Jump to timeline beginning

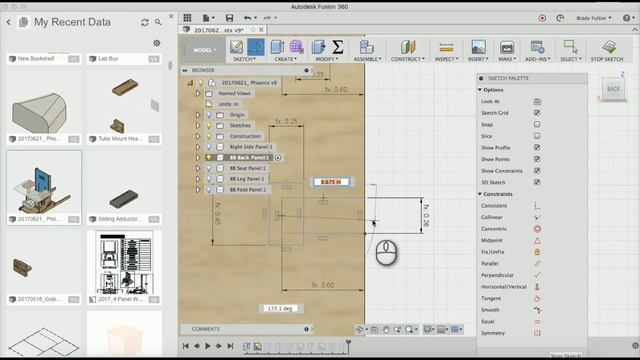pos(186,346)
